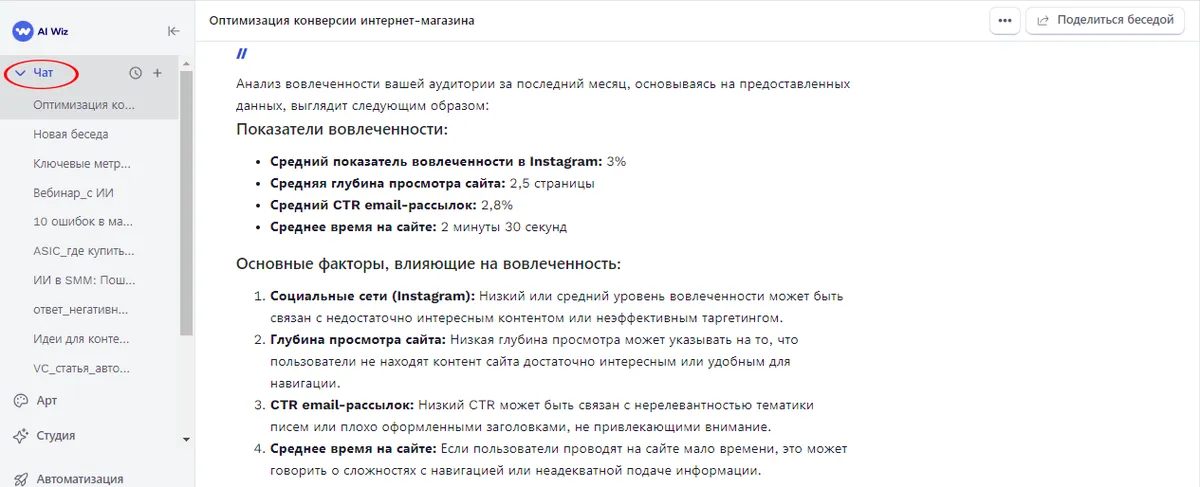Click the Арт palette icon

20,400
